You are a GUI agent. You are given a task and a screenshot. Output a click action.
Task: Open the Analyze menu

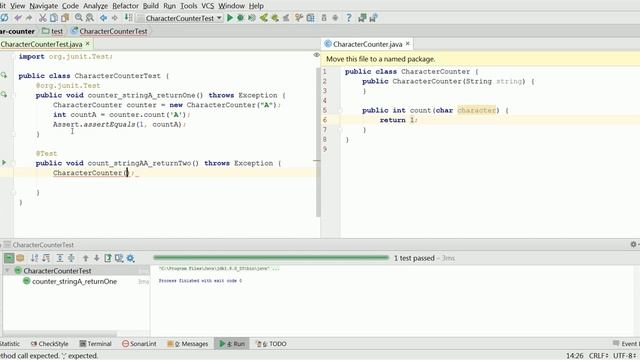(96, 6)
